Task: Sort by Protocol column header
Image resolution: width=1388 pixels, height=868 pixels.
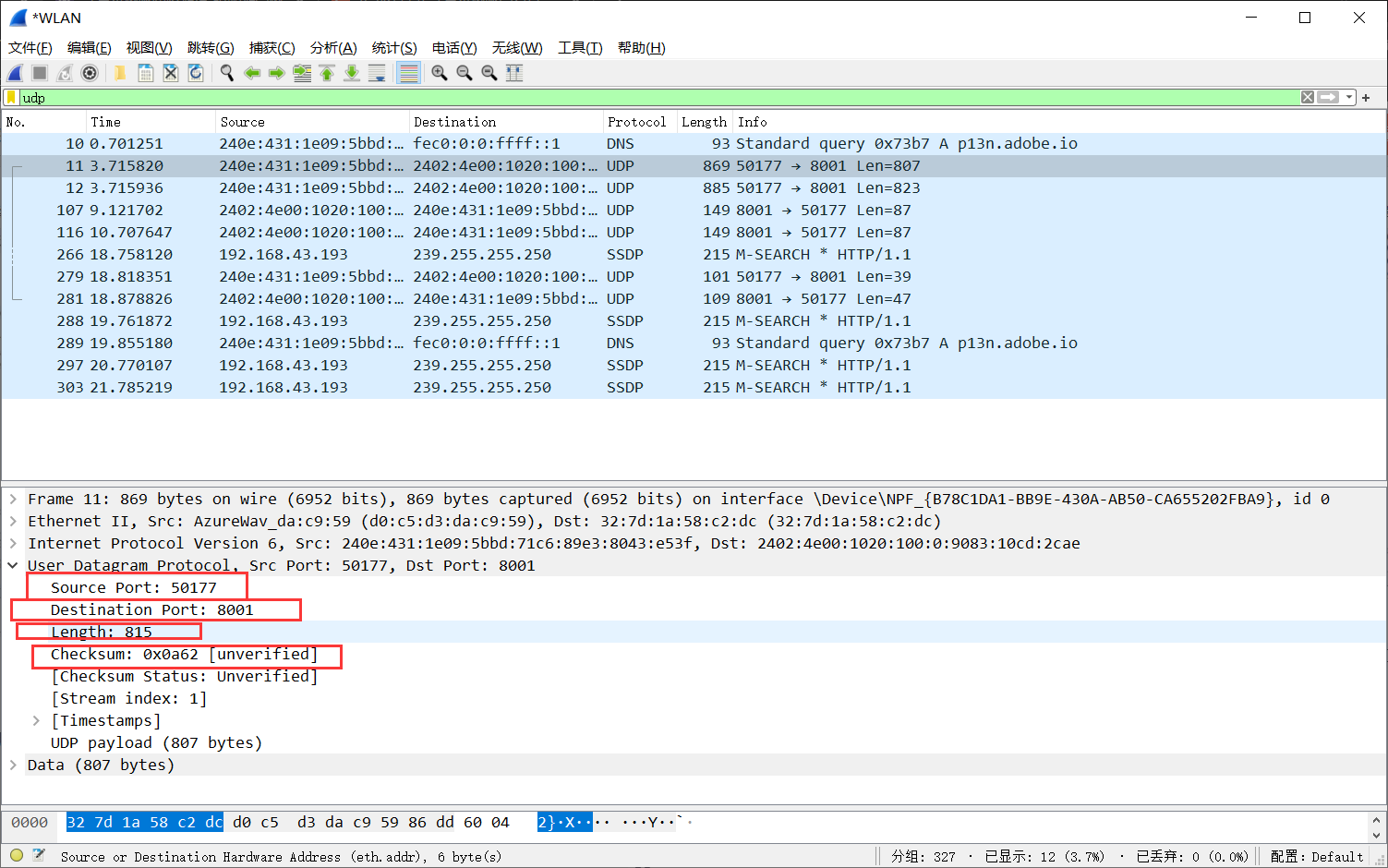Action: [x=639, y=122]
